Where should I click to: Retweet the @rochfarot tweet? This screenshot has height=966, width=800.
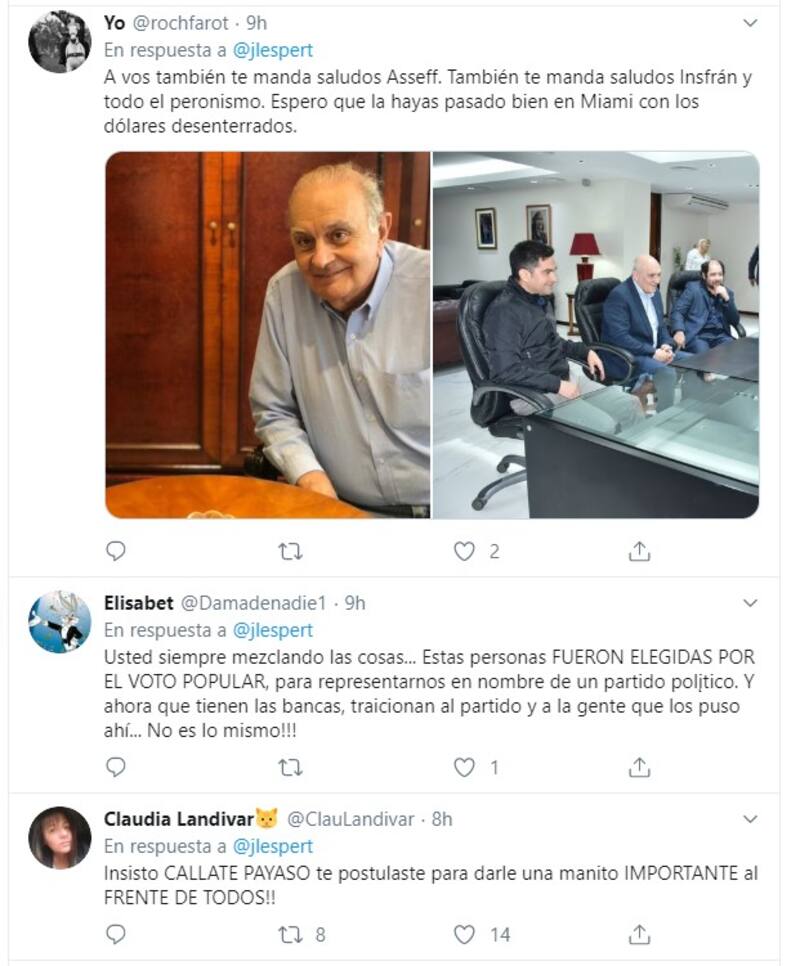click(x=290, y=551)
